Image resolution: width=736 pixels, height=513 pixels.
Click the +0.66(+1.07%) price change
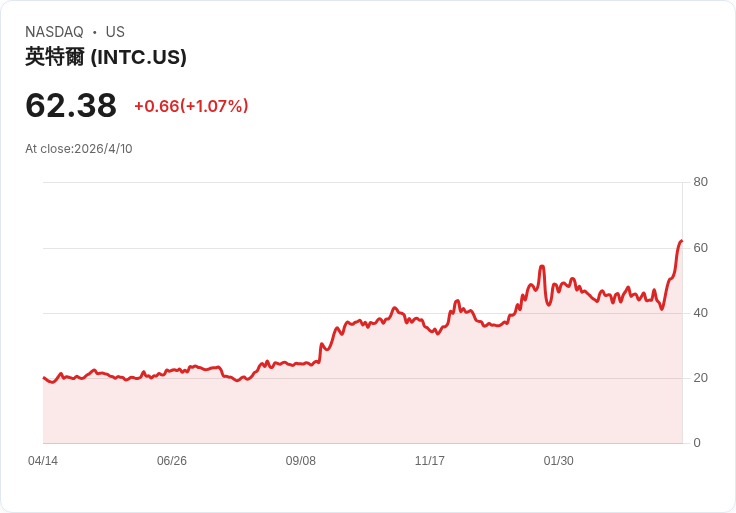(x=191, y=106)
